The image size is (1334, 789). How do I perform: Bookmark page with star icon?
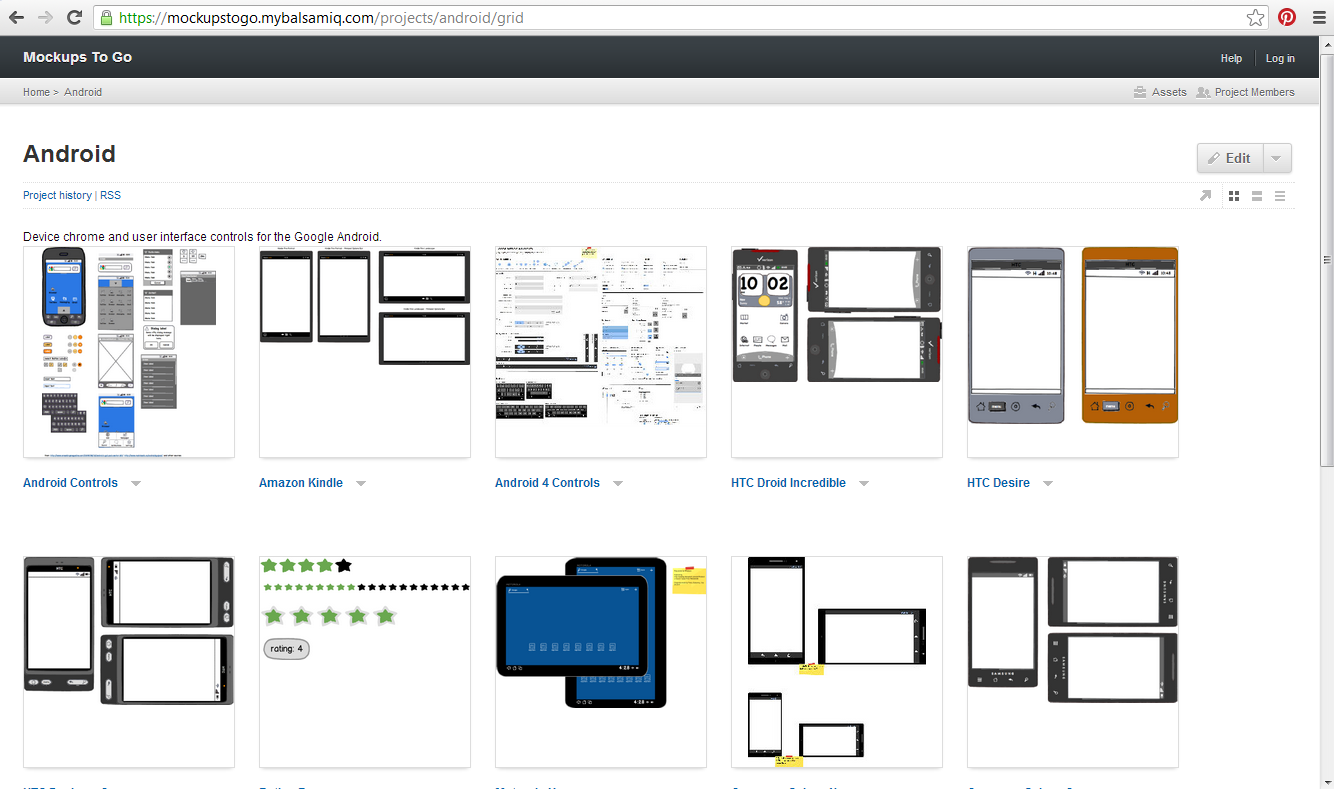1256,17
